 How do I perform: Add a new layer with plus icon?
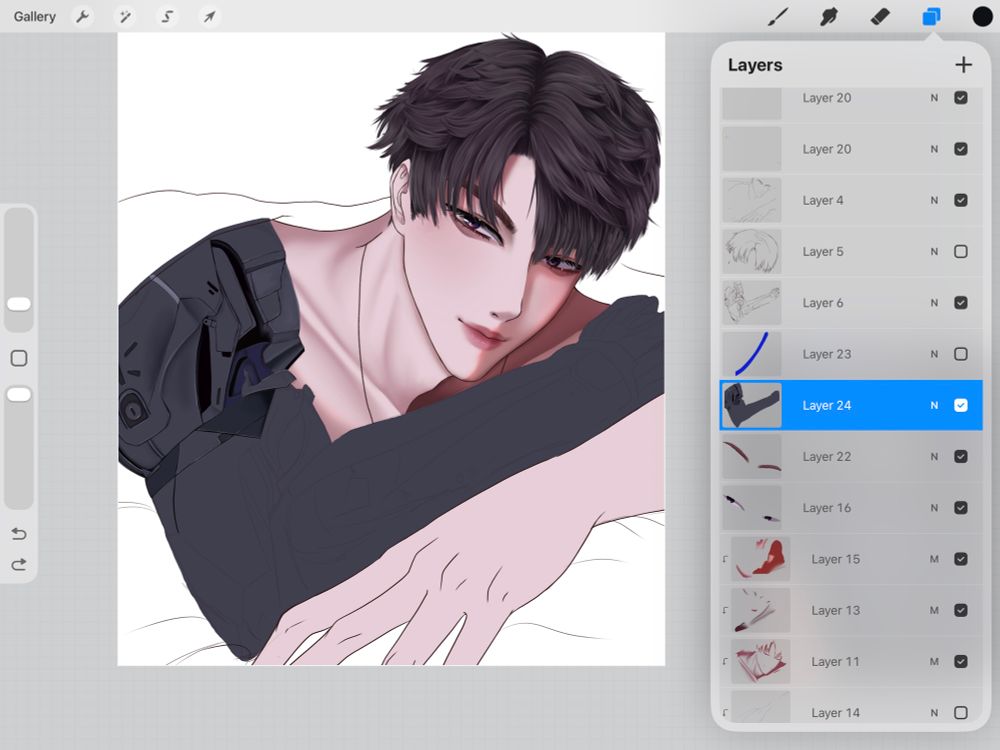964,64
